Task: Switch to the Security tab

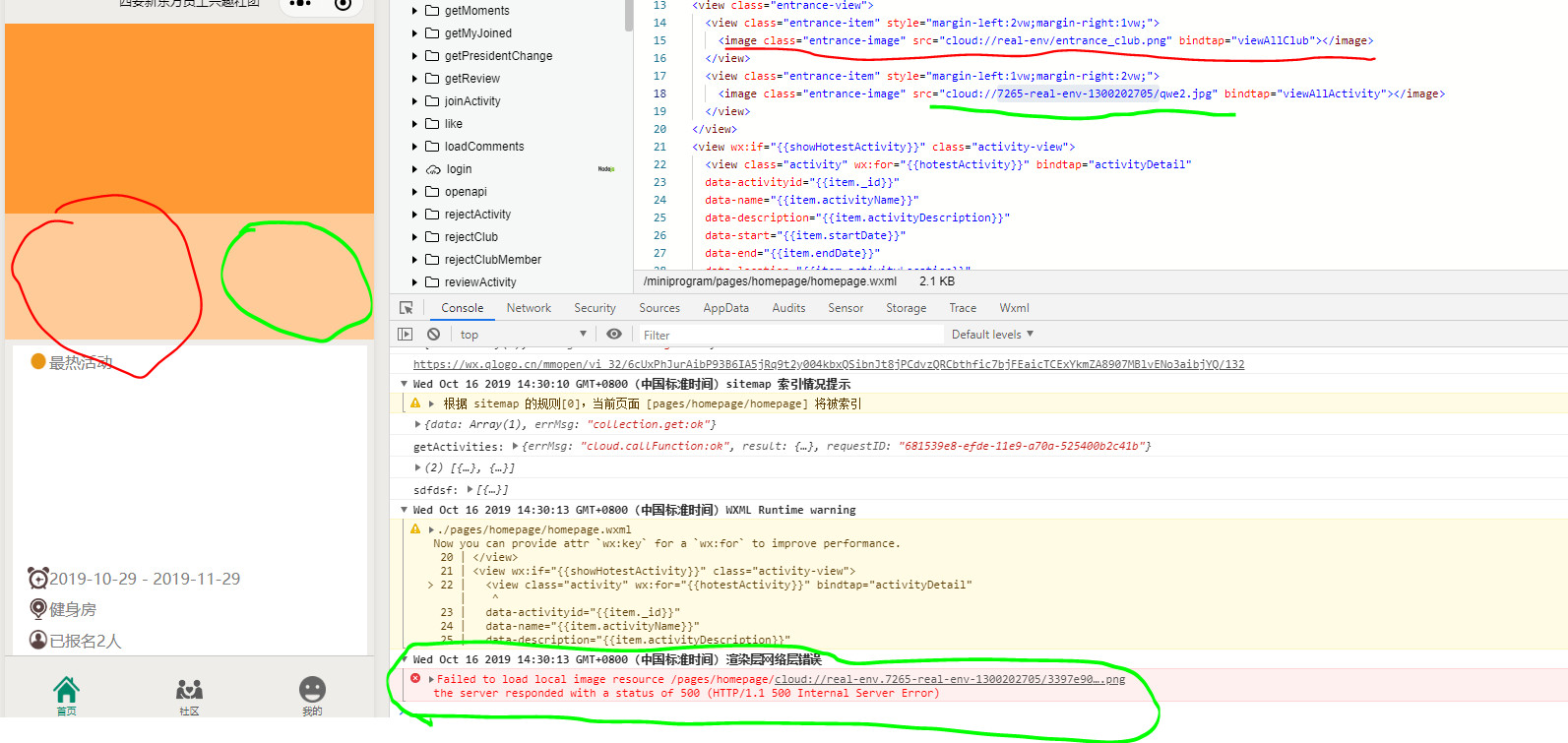Action: pyautogui.click(x=595, y=308)
